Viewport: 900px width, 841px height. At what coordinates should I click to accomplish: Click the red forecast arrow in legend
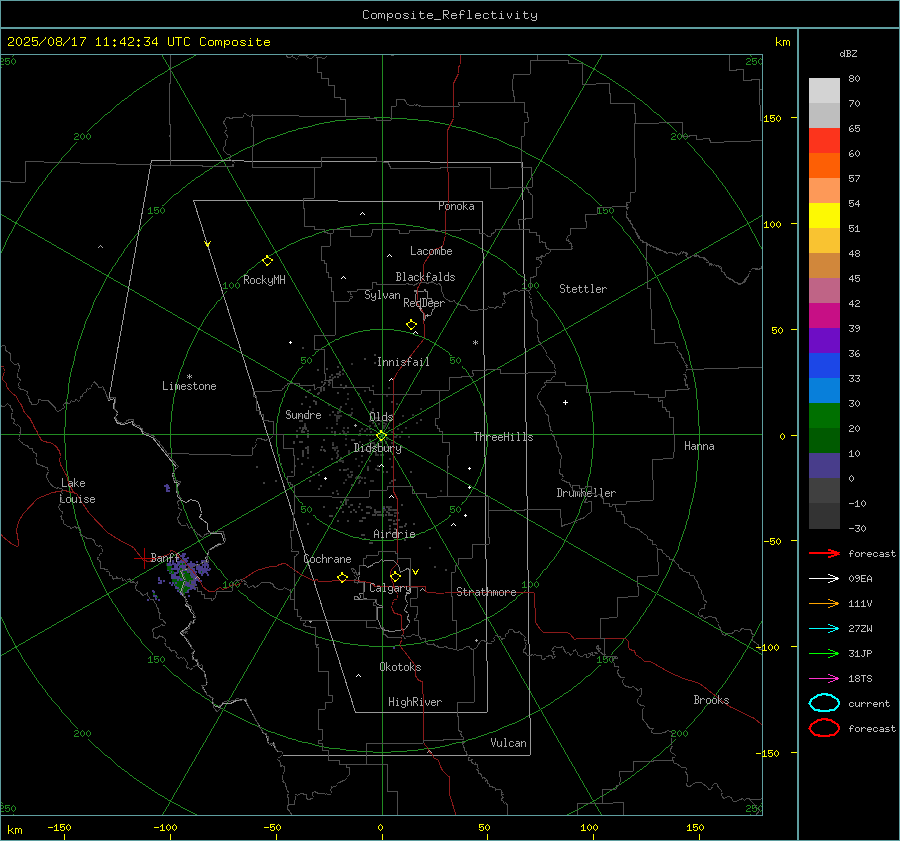(x=824, y=553)
